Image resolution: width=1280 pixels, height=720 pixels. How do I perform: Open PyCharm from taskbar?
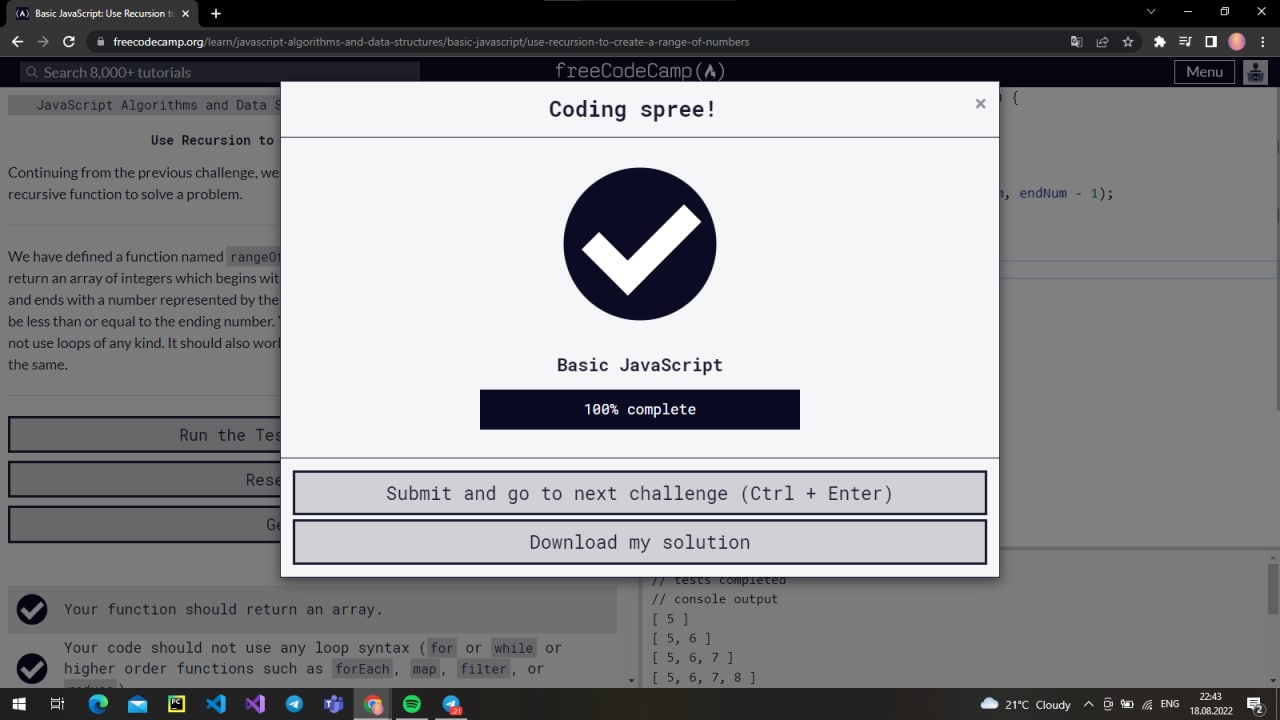coord(176,704)
